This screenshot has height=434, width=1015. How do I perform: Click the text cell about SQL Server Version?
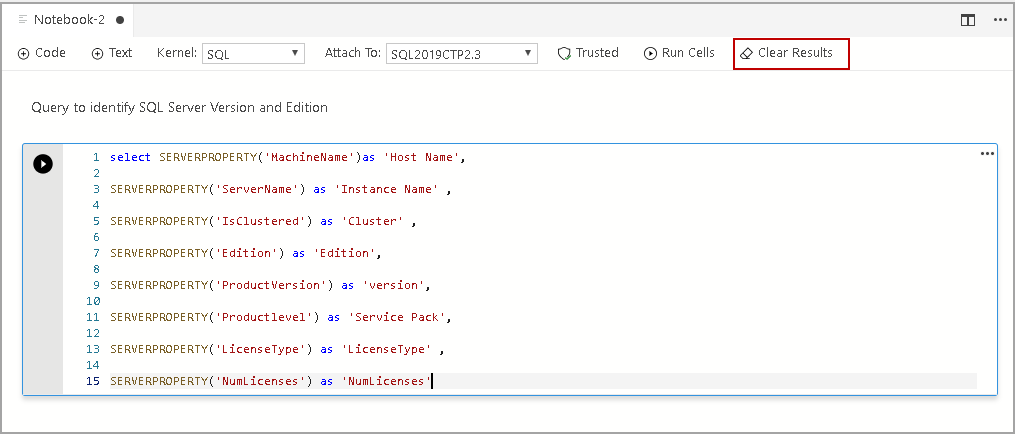(179, 107)
